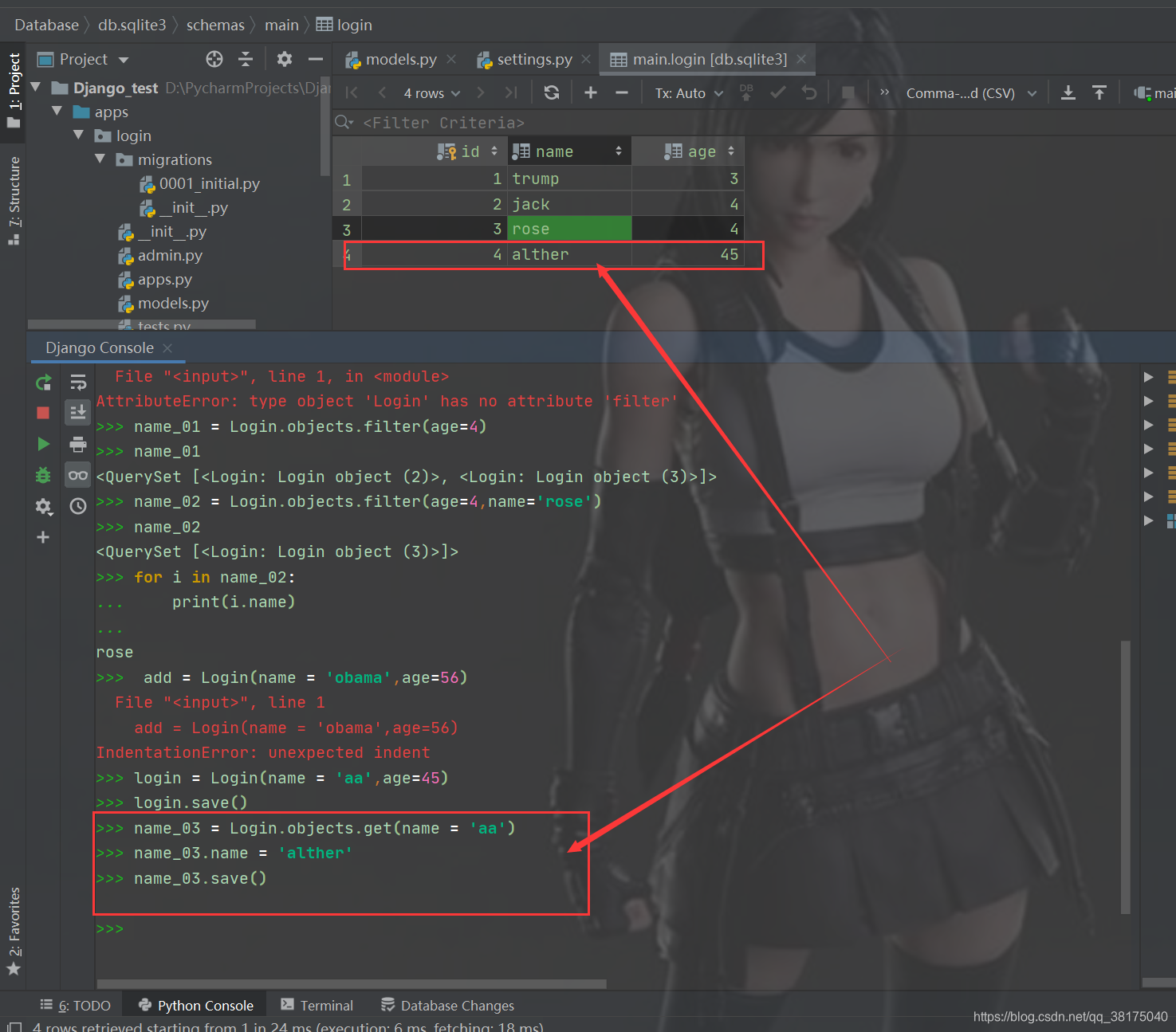Open the Python Console tool window
This screenshot has height=1032, width=1176.
pos(195,1006)
